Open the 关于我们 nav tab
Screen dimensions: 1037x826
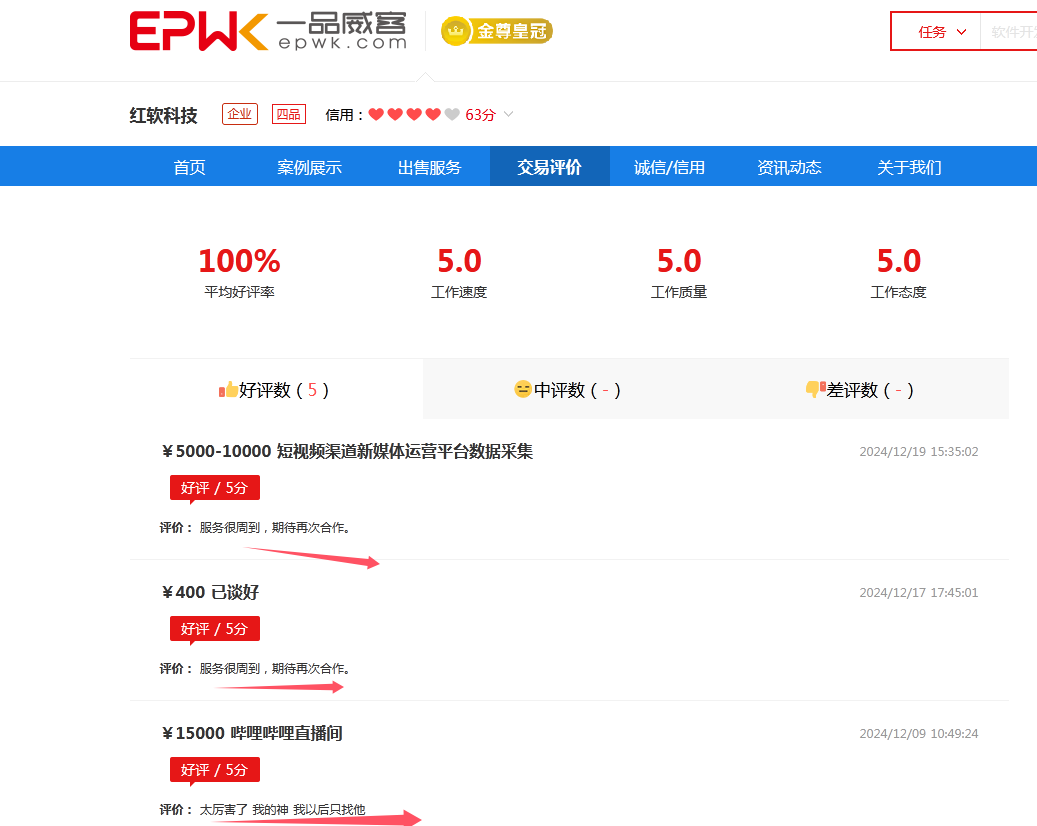pyautogui.click(x=909, y=167)
